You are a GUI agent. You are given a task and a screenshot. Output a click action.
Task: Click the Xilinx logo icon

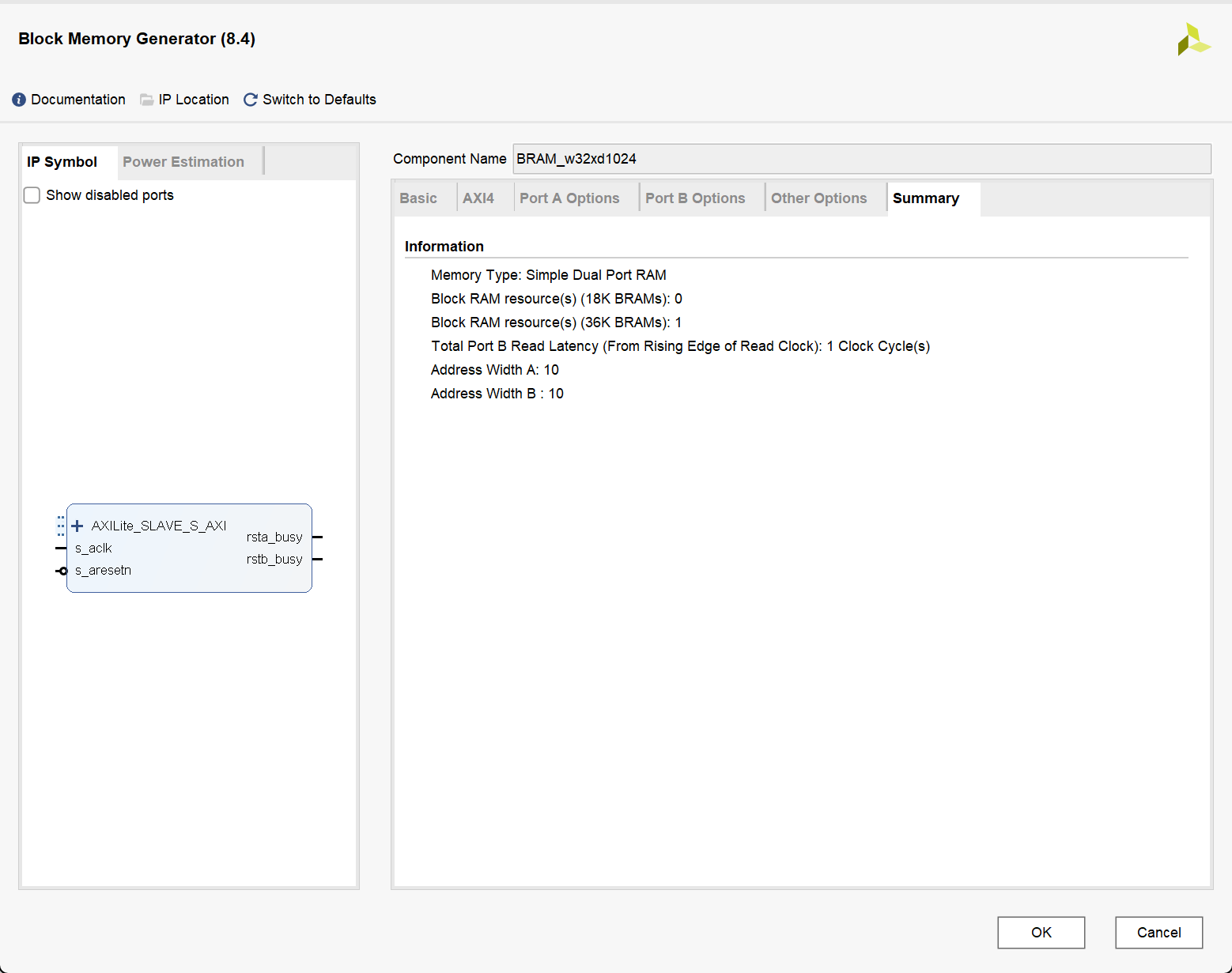1193,40
